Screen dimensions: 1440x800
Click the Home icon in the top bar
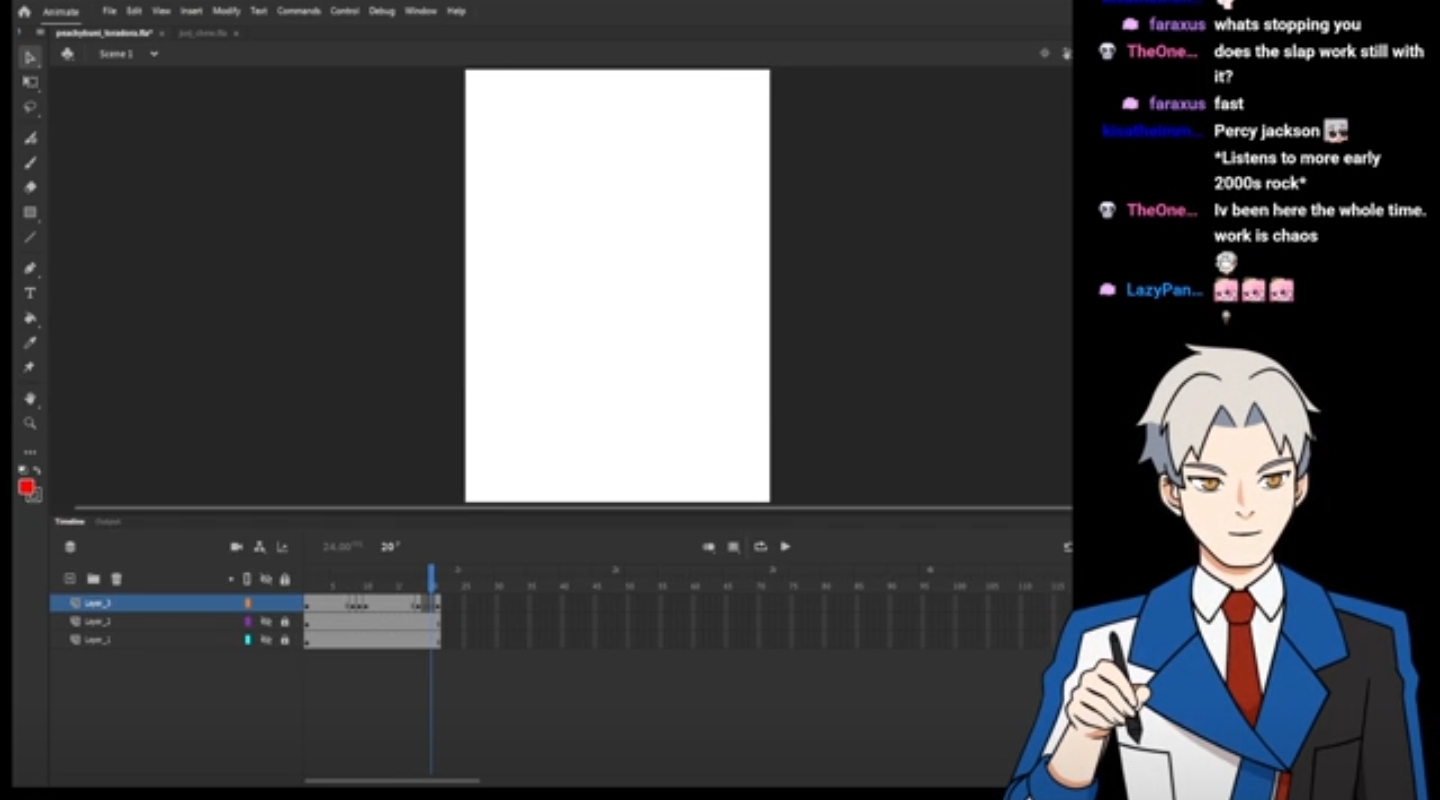click(x=24, y=12)
